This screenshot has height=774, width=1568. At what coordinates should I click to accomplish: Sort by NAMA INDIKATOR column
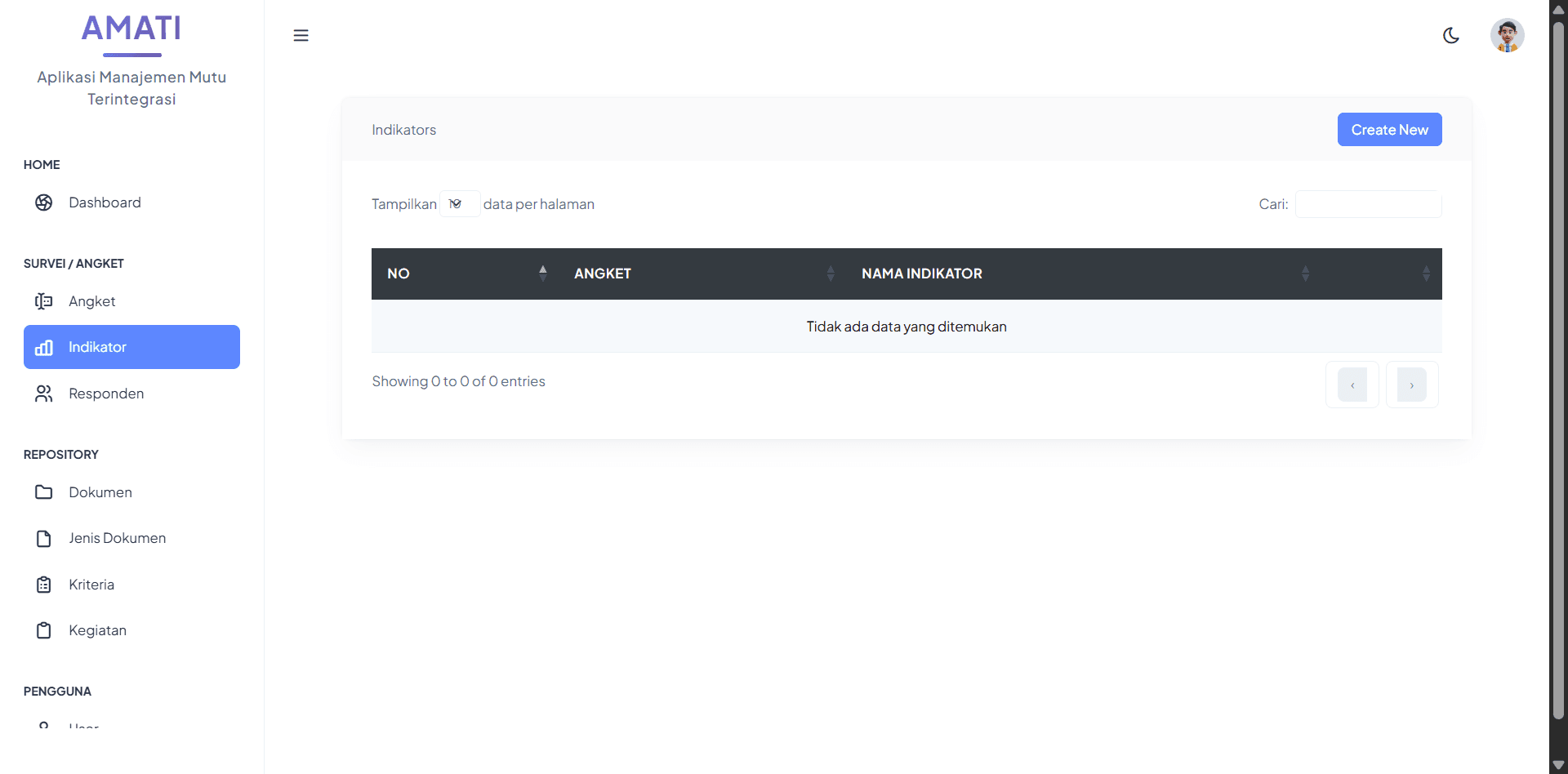pyautogui.click(x=1082, y=274)
